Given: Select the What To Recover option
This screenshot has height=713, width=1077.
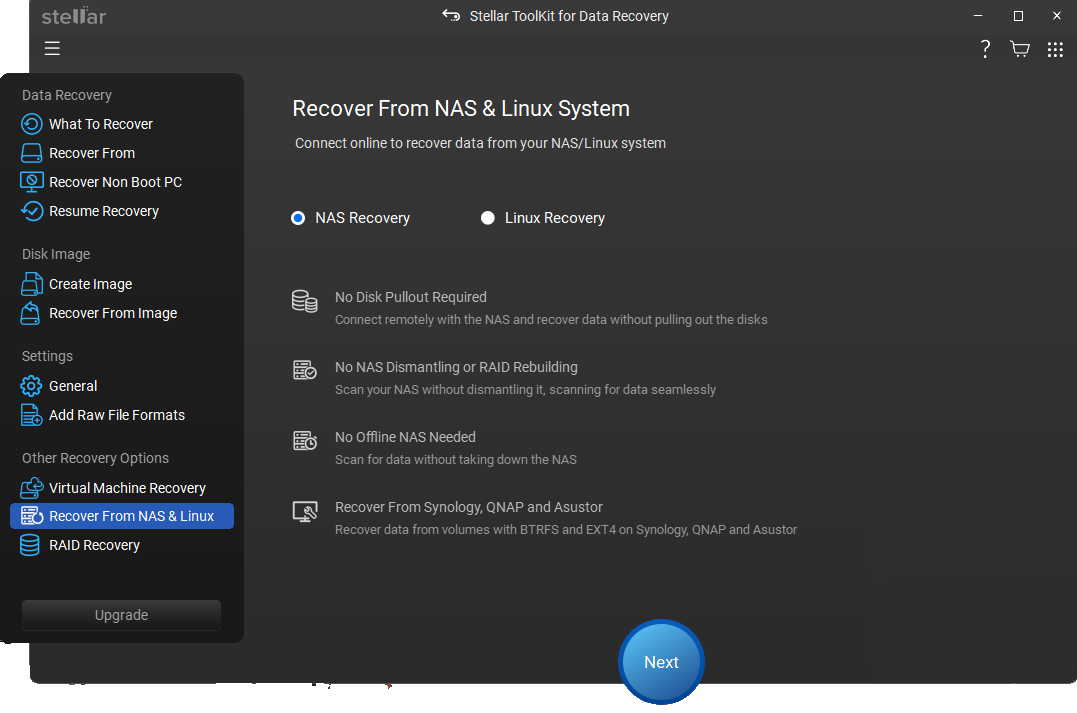Looking at the screenshot, I should pos(100,124).
